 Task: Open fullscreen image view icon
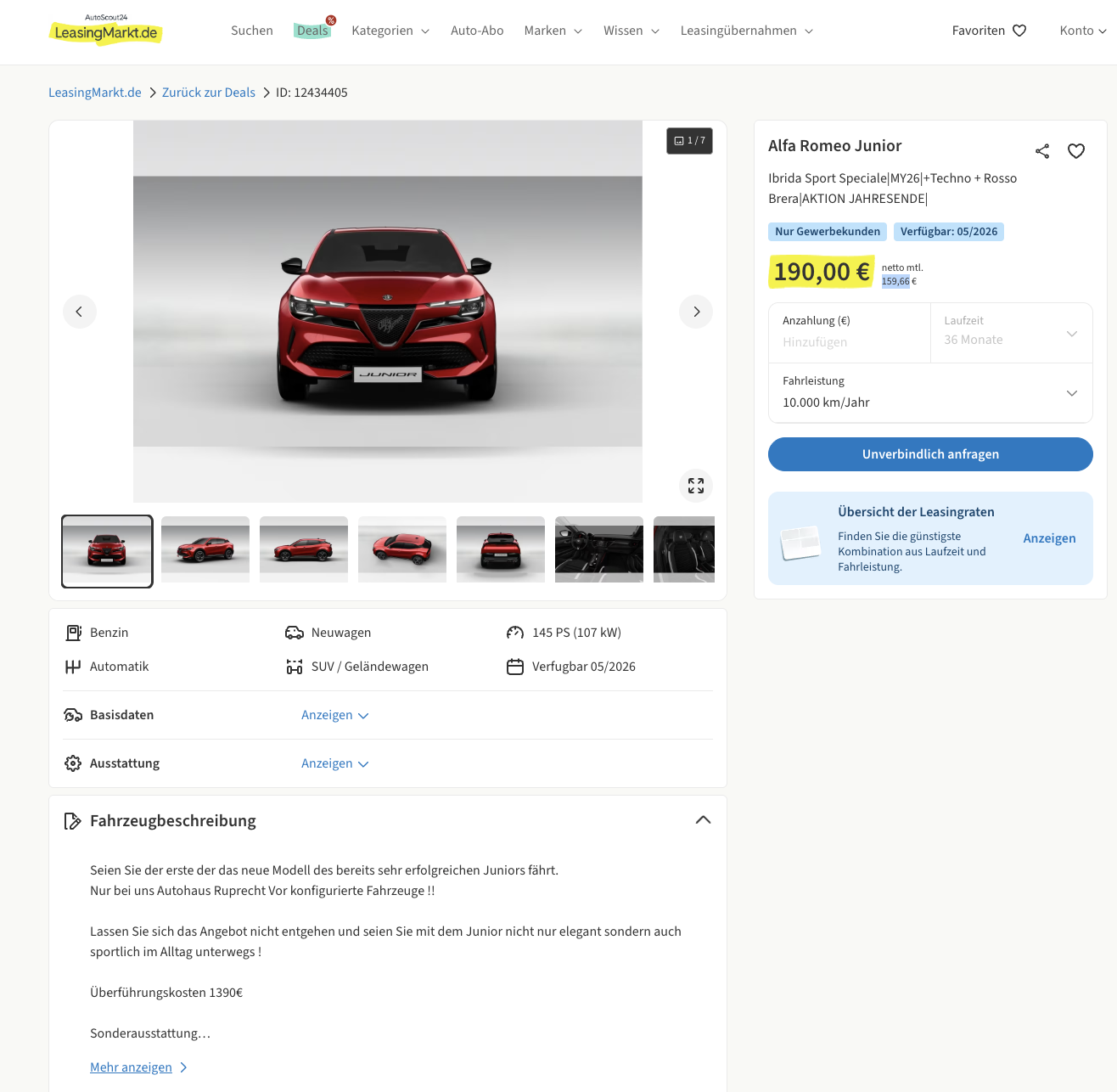(696, 486)
